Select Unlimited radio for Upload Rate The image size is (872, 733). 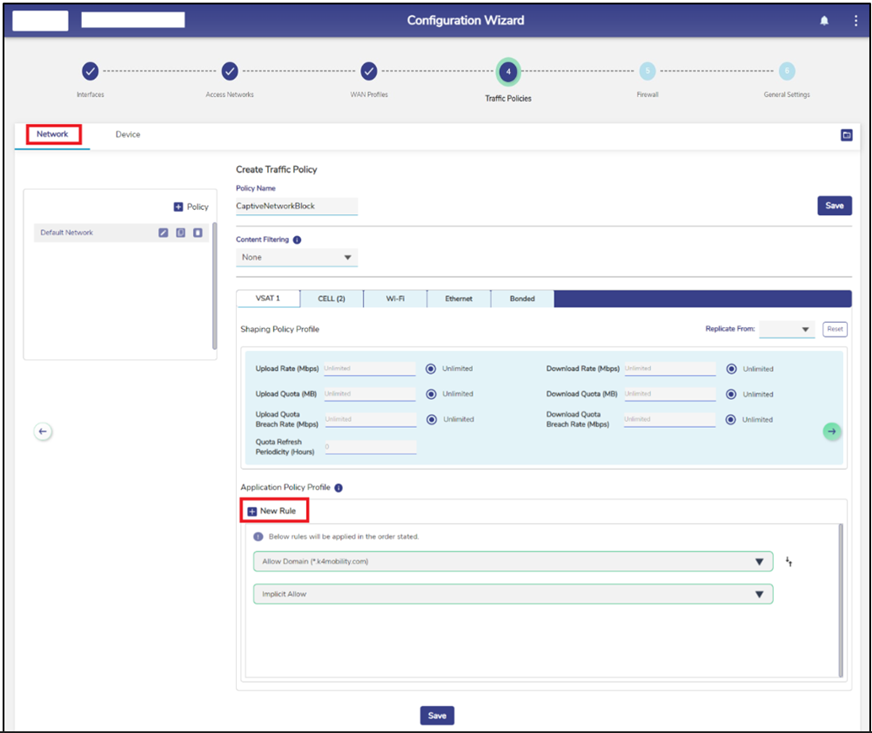click(x=431, y=369)
